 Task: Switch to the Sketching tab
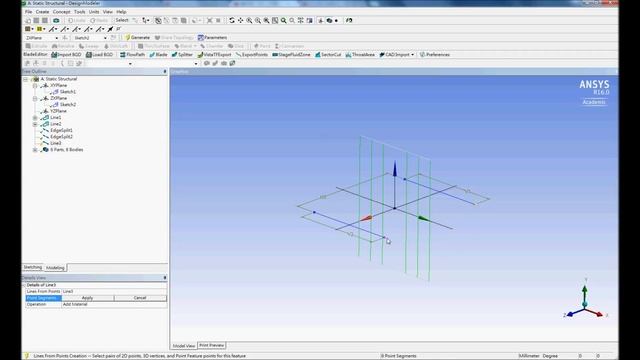pyautogui.click(x=33, y=267)
